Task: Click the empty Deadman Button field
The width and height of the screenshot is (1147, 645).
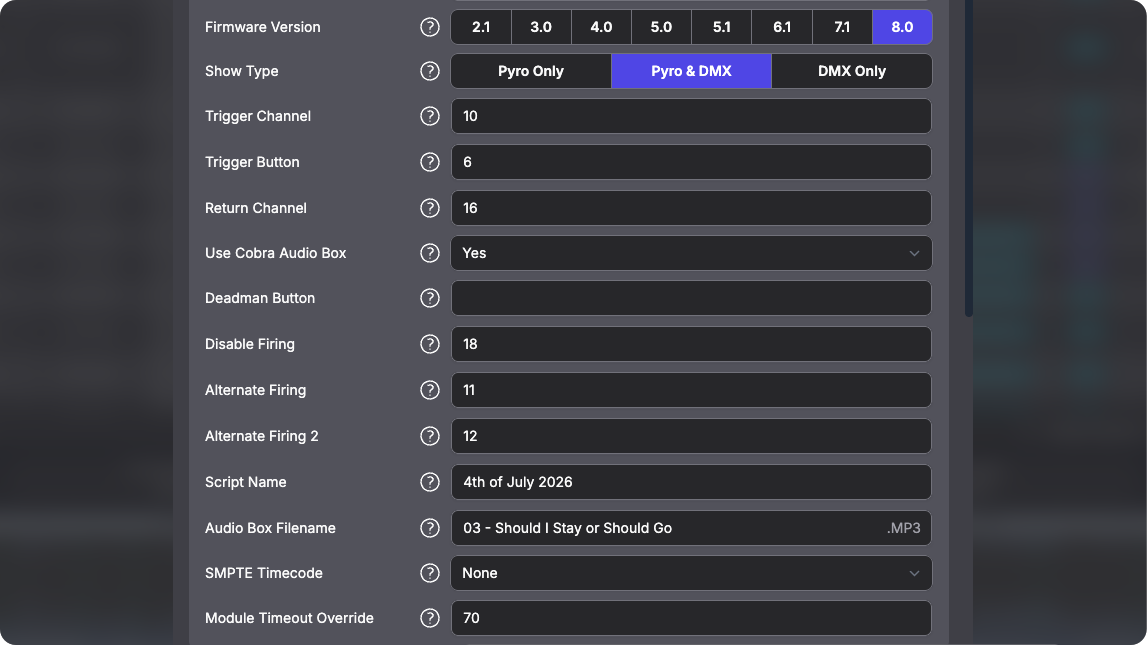Action: [691, 298]
